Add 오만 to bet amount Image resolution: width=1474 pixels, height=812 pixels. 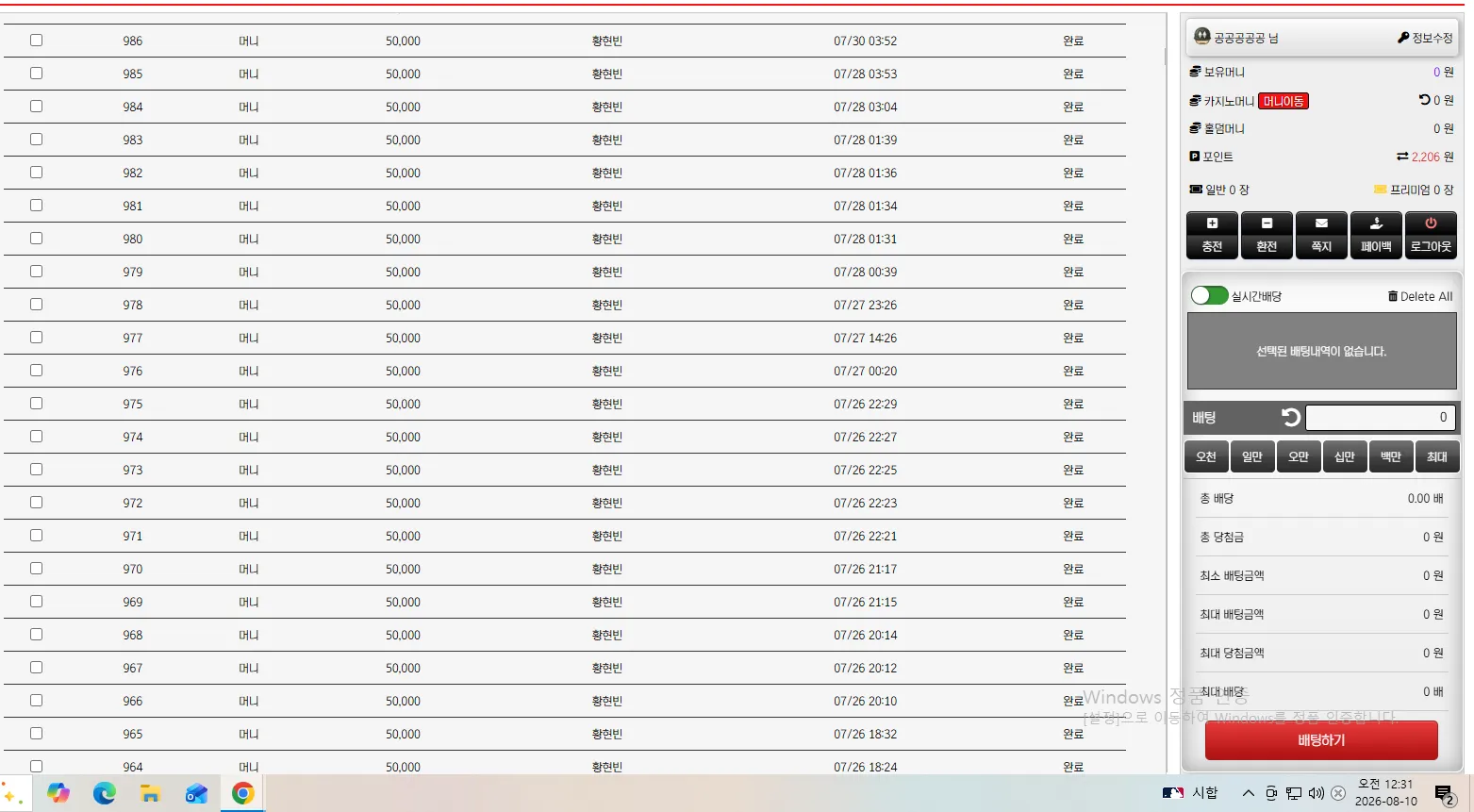click(1299, 456)
